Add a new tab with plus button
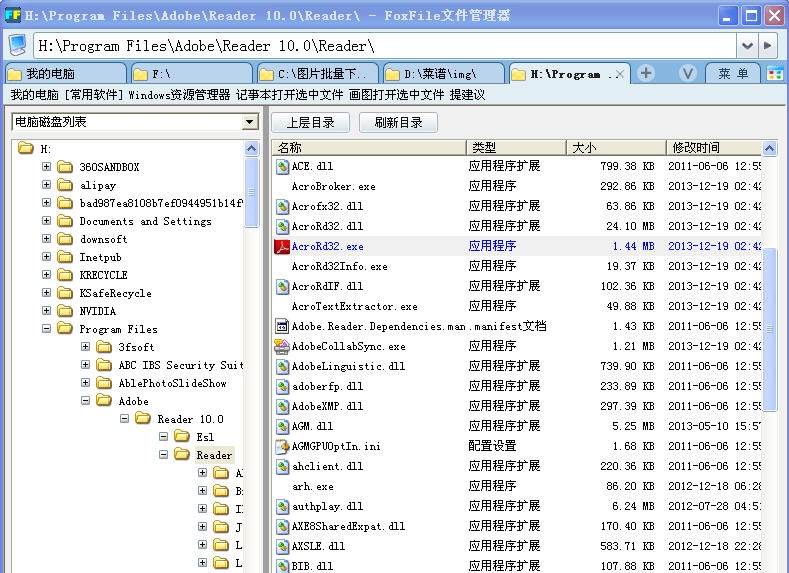 point(646,73)
